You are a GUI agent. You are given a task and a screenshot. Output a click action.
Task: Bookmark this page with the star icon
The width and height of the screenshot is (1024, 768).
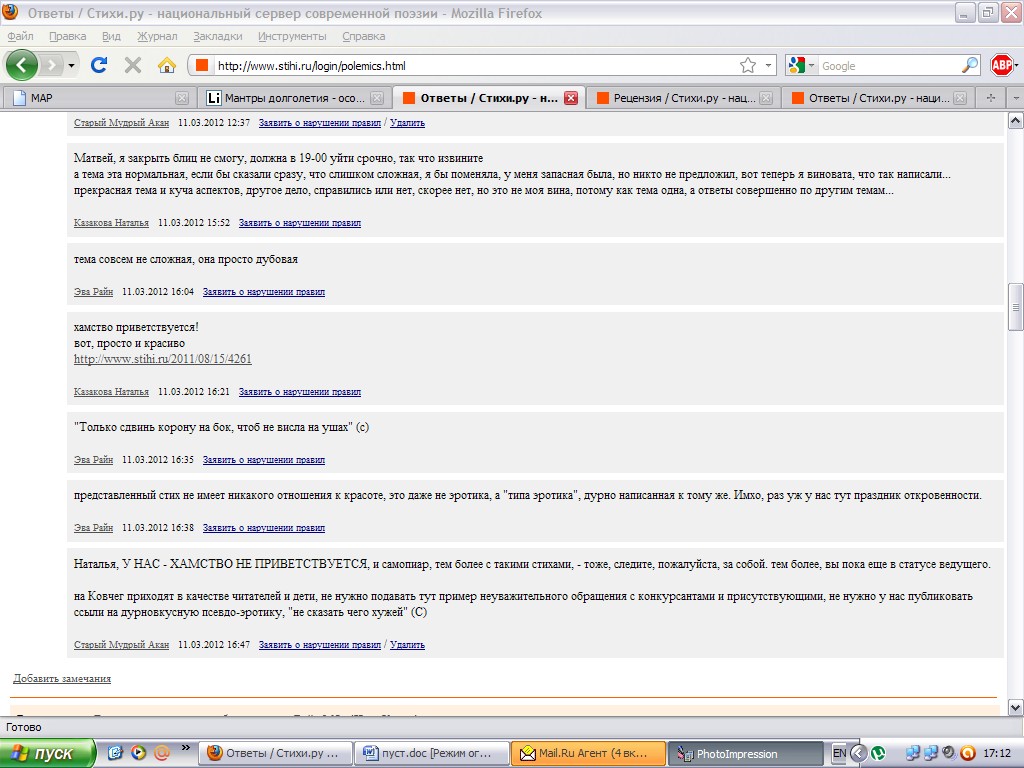(747, 66)
